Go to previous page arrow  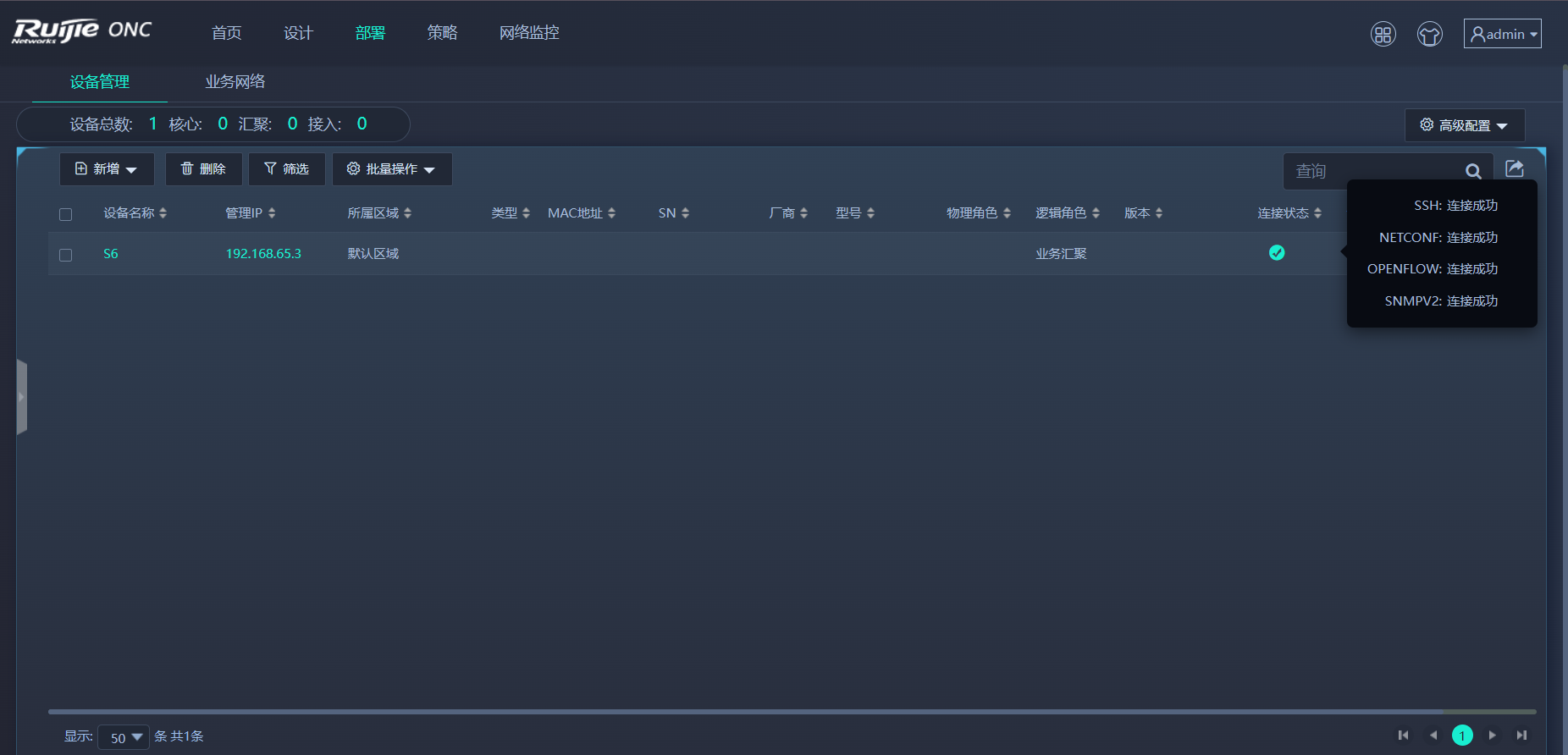click(x=1433, y=735)
